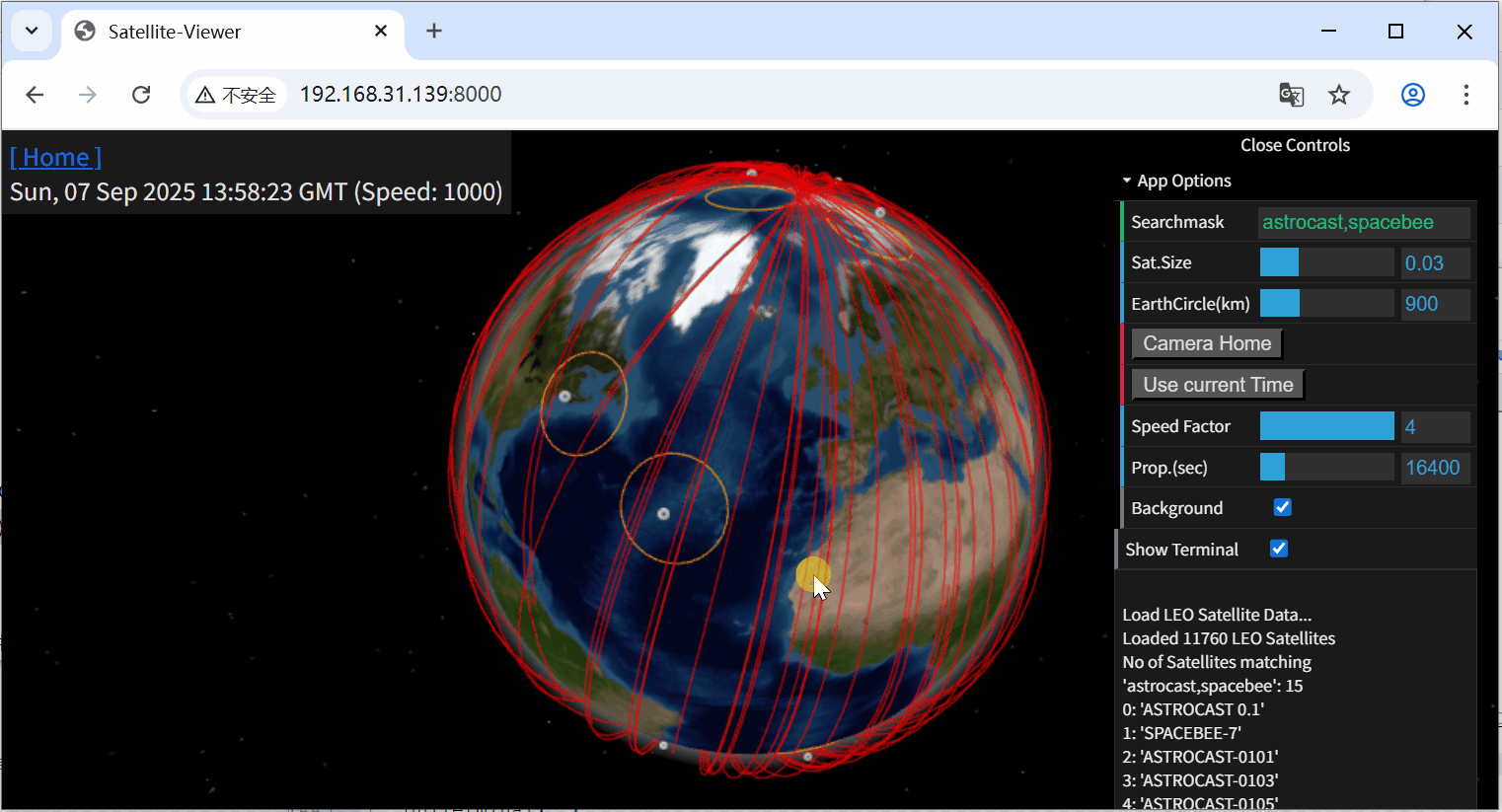The image size is (1502, 812).
Task: Go forward in browser history
Action: coord(88,95)
